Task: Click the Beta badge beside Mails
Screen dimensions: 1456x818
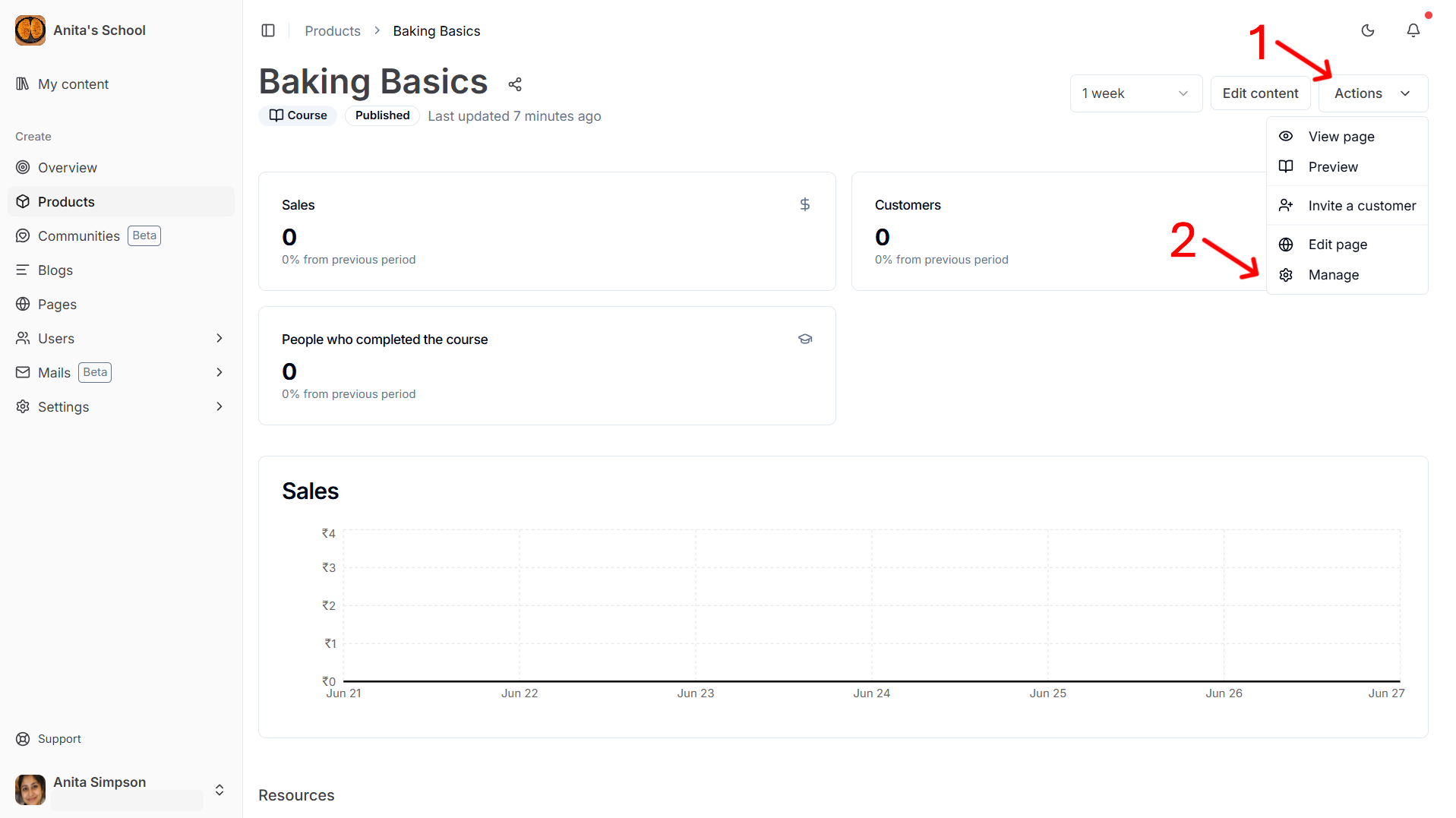Action: click(95, 372)
